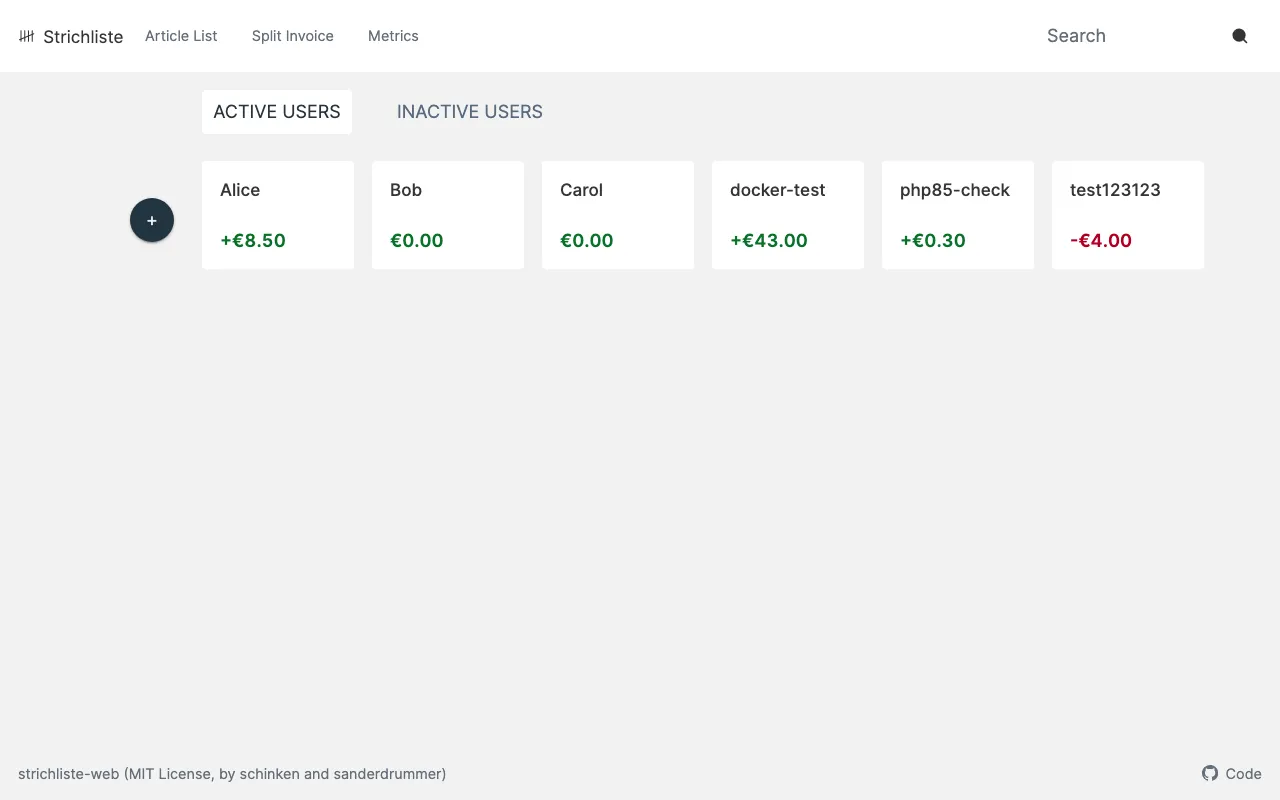Open the php85-check user card
Viewport: 1280px width, 800px height.
point(958,215)
